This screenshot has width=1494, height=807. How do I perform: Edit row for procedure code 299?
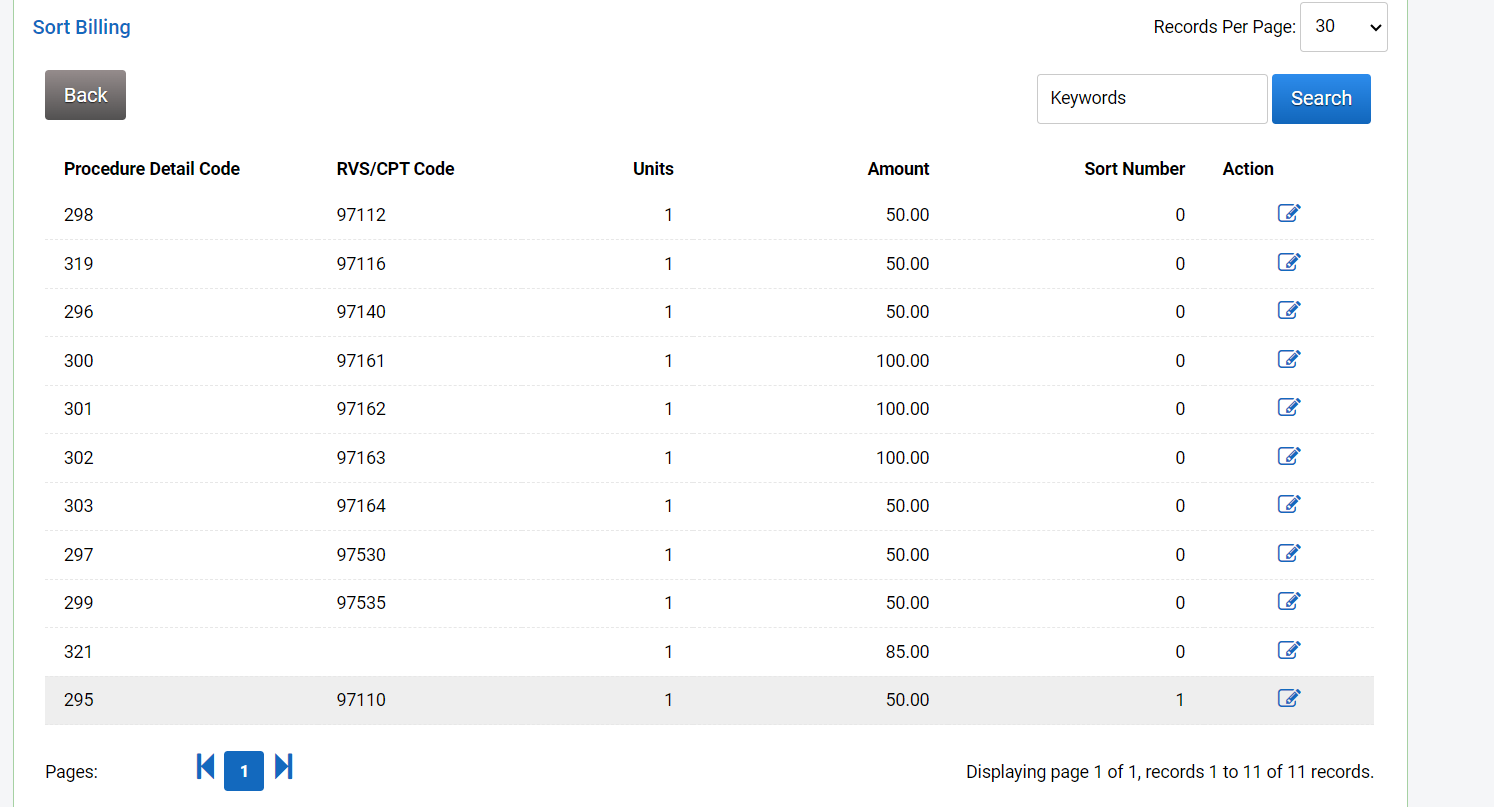pyautogui.click(x=1289, y=601)
